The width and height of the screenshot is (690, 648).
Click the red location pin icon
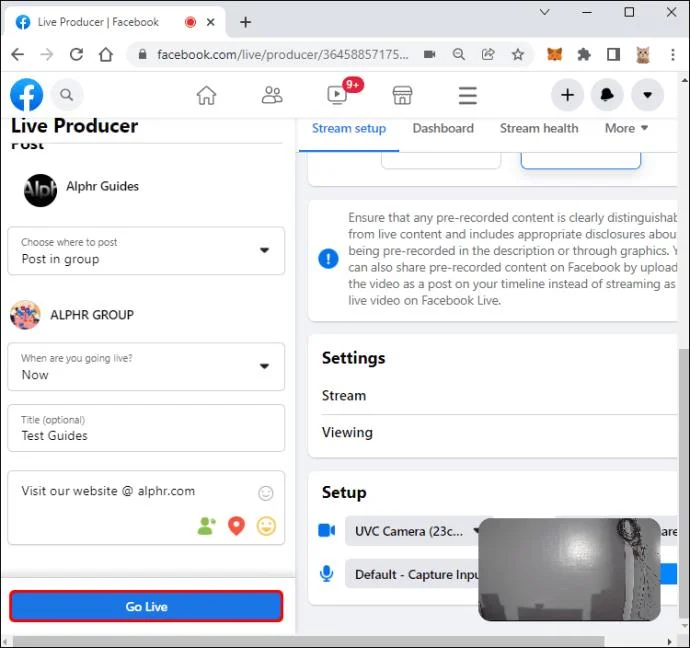click(x=236, y=526)
